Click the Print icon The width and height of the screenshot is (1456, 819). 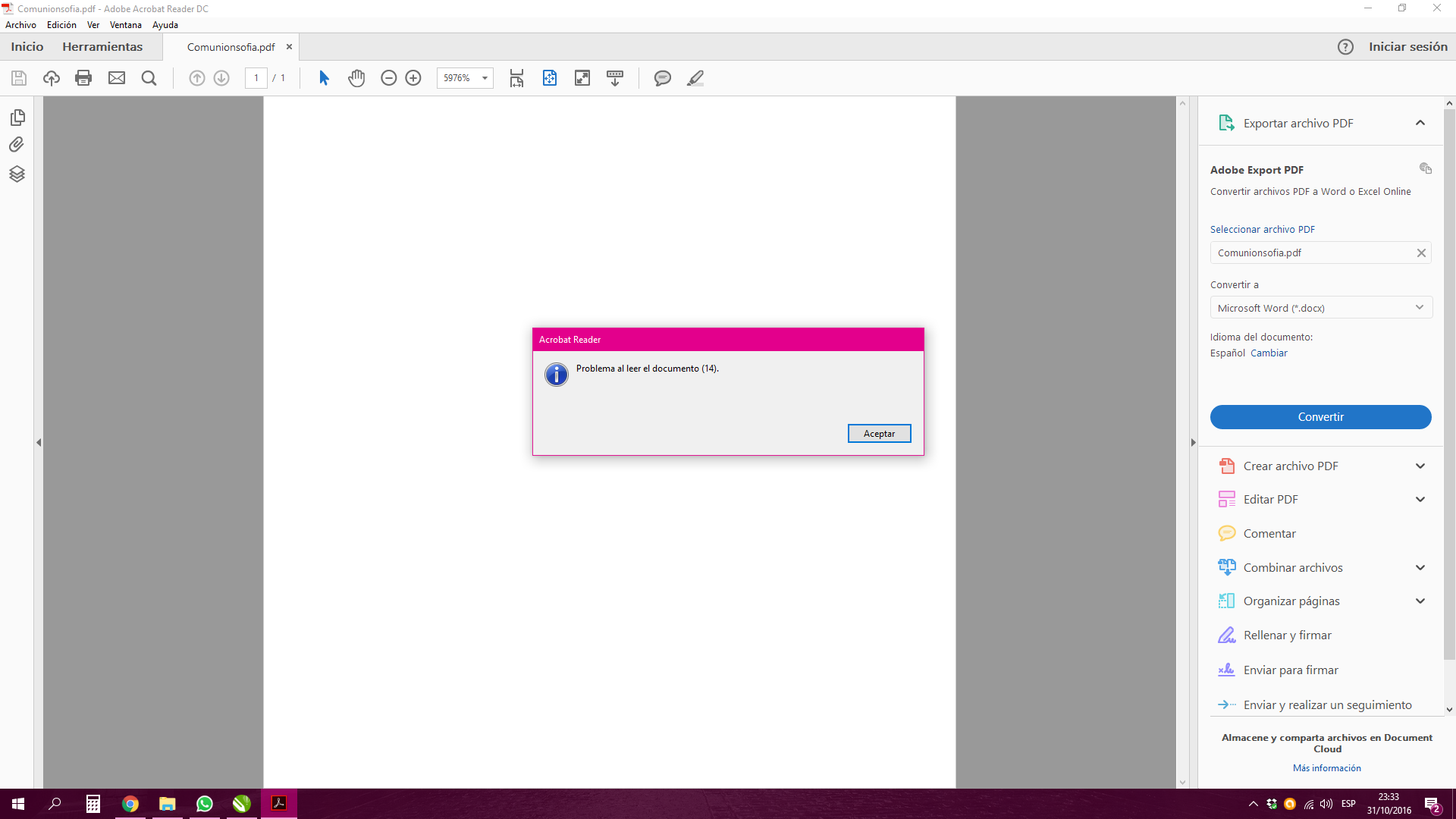[x=83, y=78]
